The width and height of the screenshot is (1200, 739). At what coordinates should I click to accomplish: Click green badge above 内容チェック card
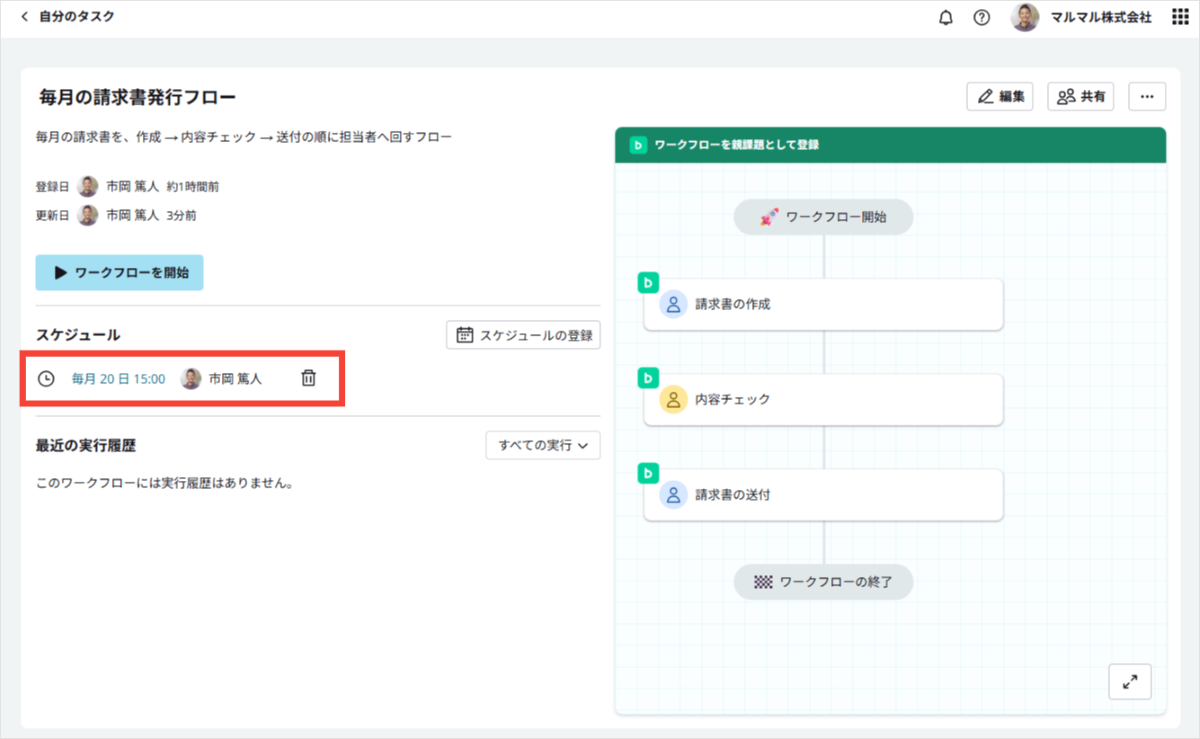click(x=647, y=378)
